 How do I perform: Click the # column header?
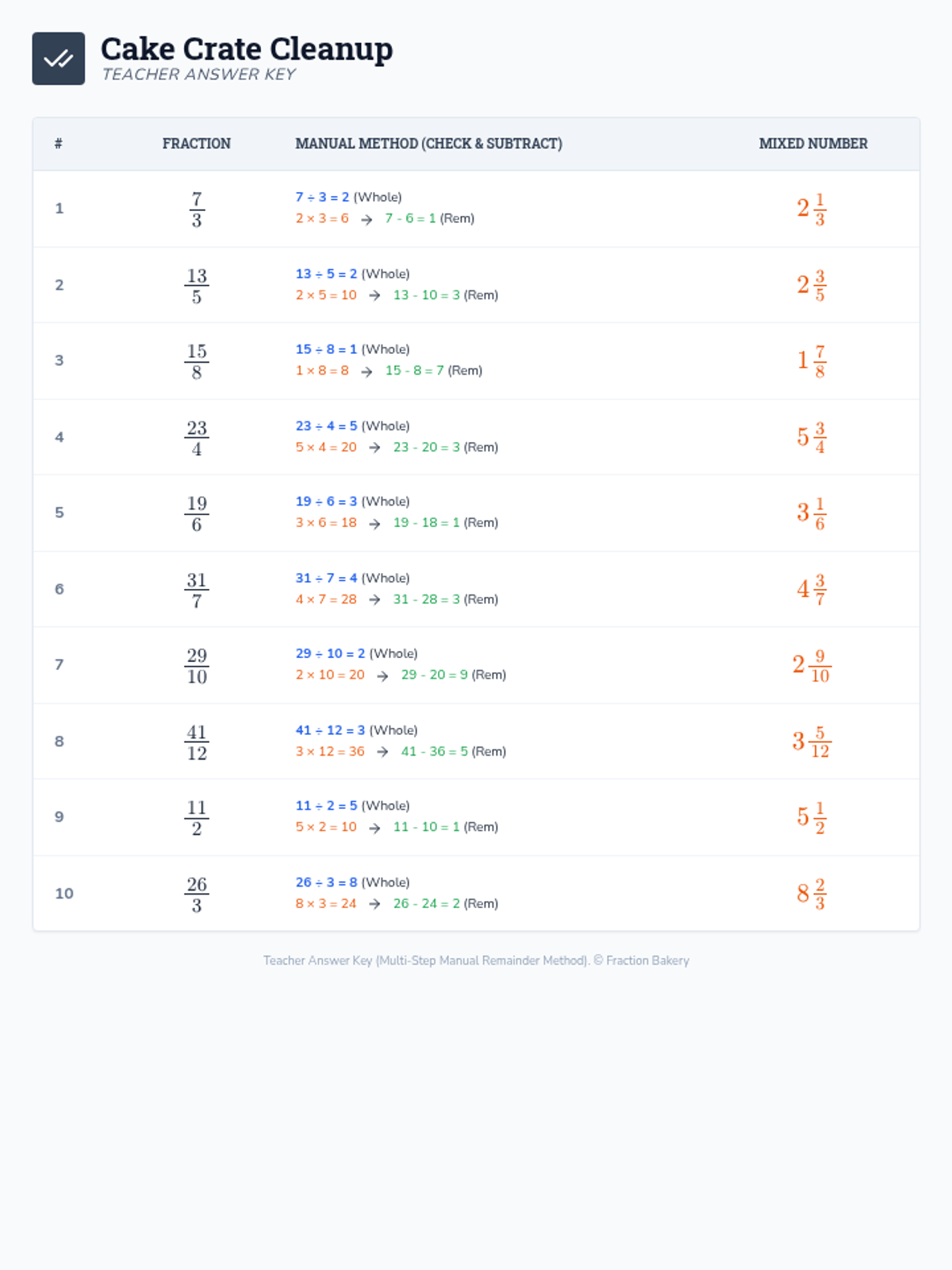[x=59, y=144]
